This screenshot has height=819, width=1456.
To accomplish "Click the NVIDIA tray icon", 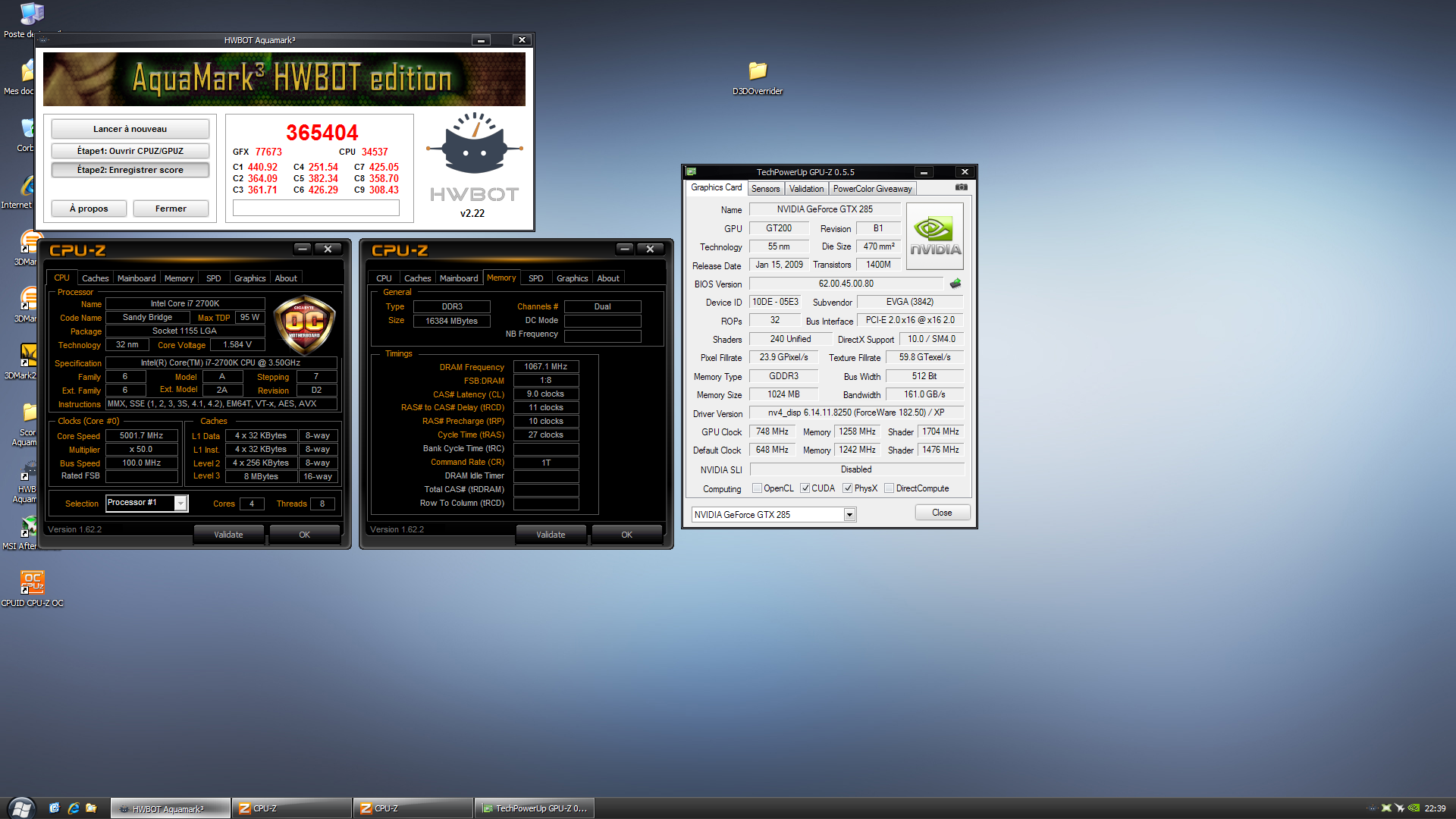I will [1414, 808].
